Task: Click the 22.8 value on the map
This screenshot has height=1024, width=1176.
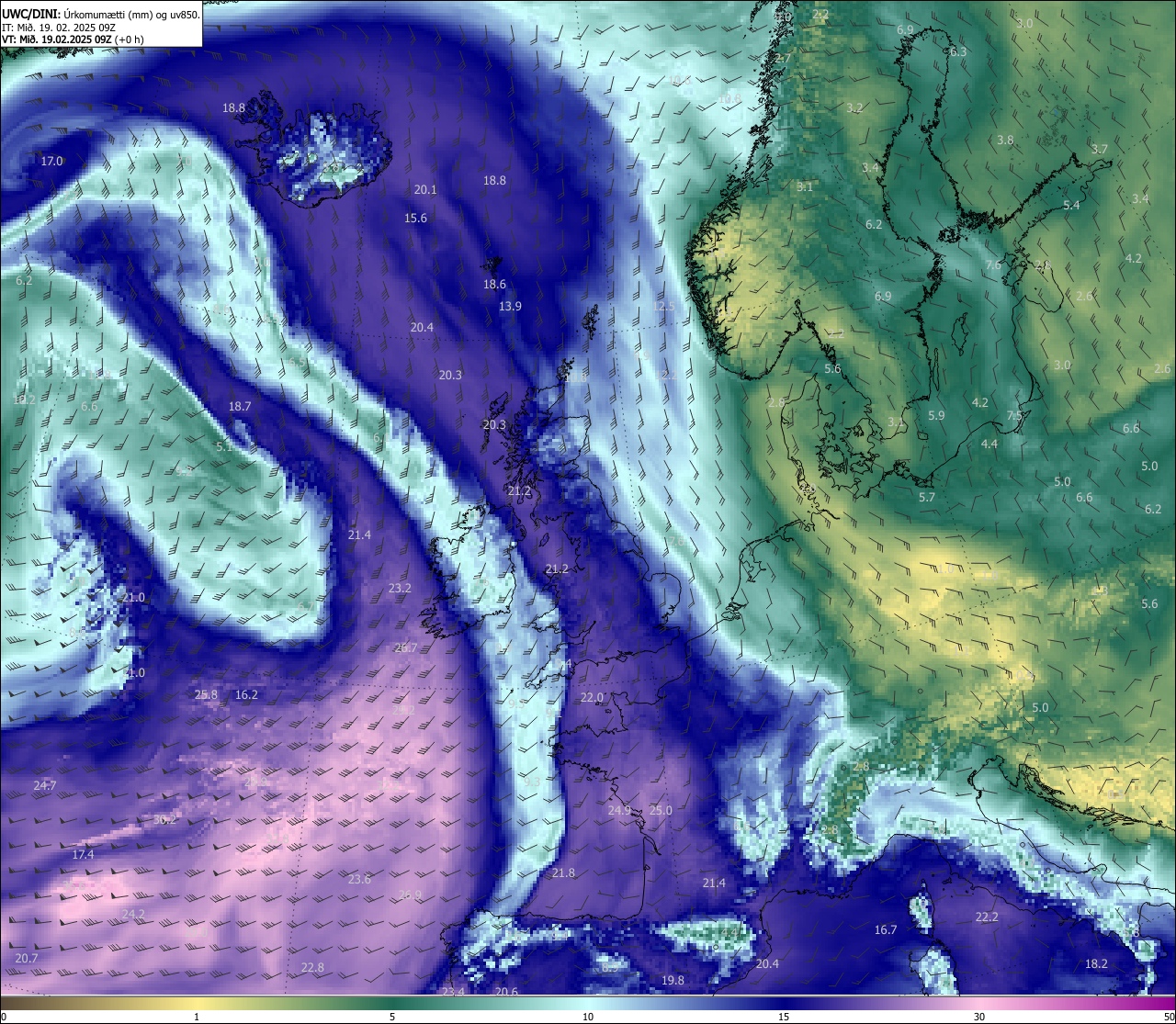Action: [x=312, y=967]
